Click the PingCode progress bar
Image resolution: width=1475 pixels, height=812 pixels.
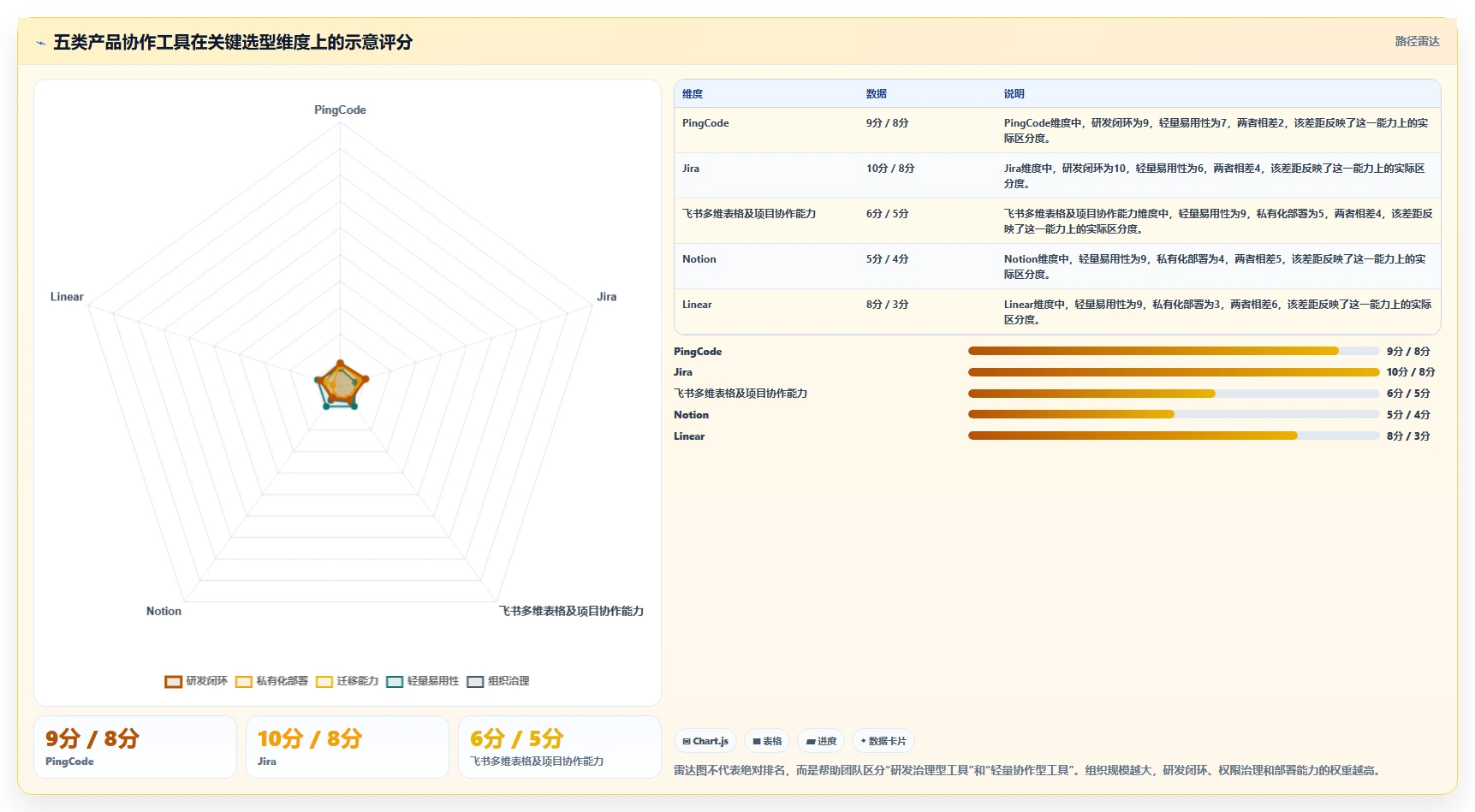coord(1174,351)
